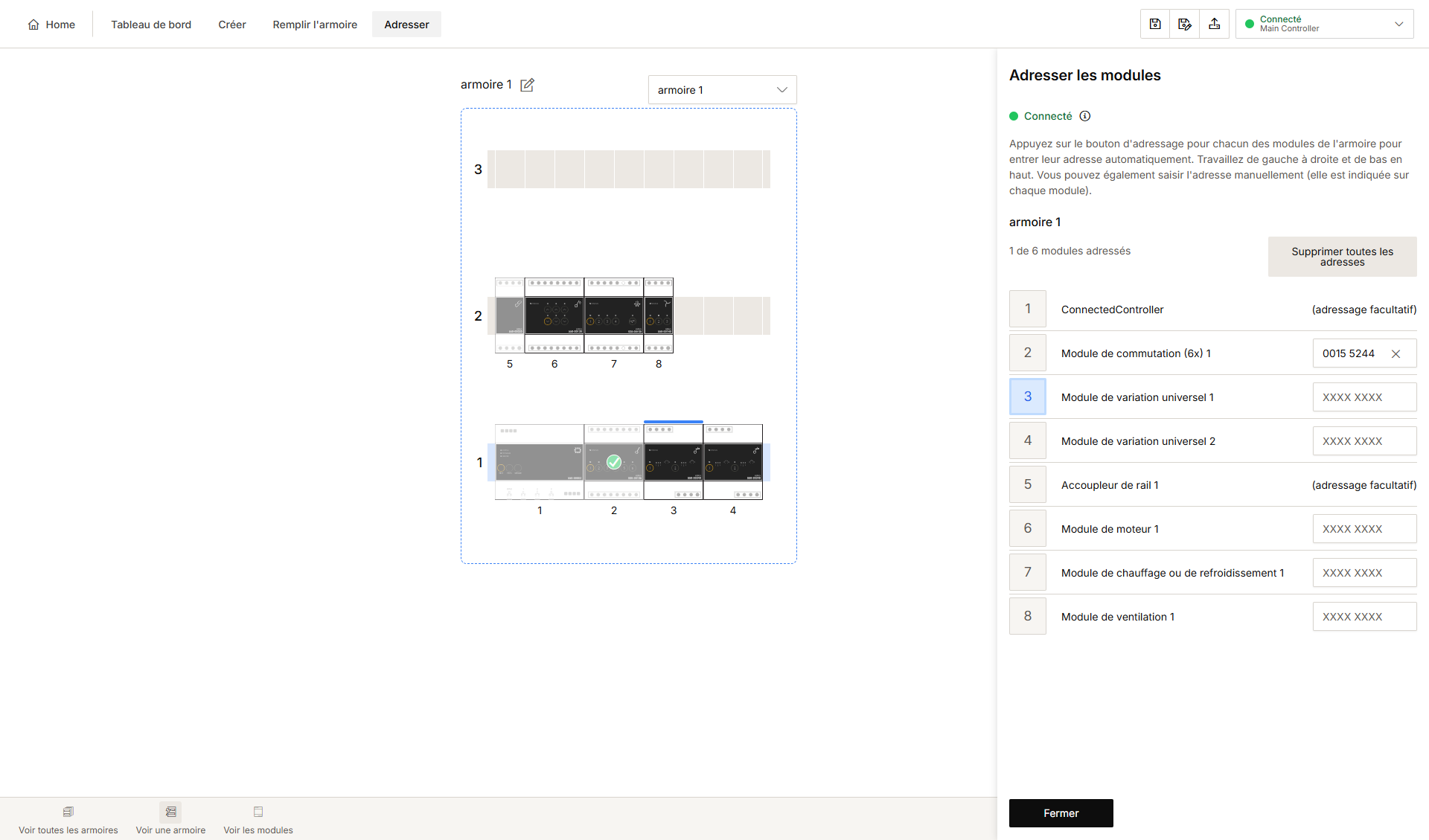Screen dimensions: 1429x840
Task: Click number 2 button for commutation module
Action: pos(1028,353)
